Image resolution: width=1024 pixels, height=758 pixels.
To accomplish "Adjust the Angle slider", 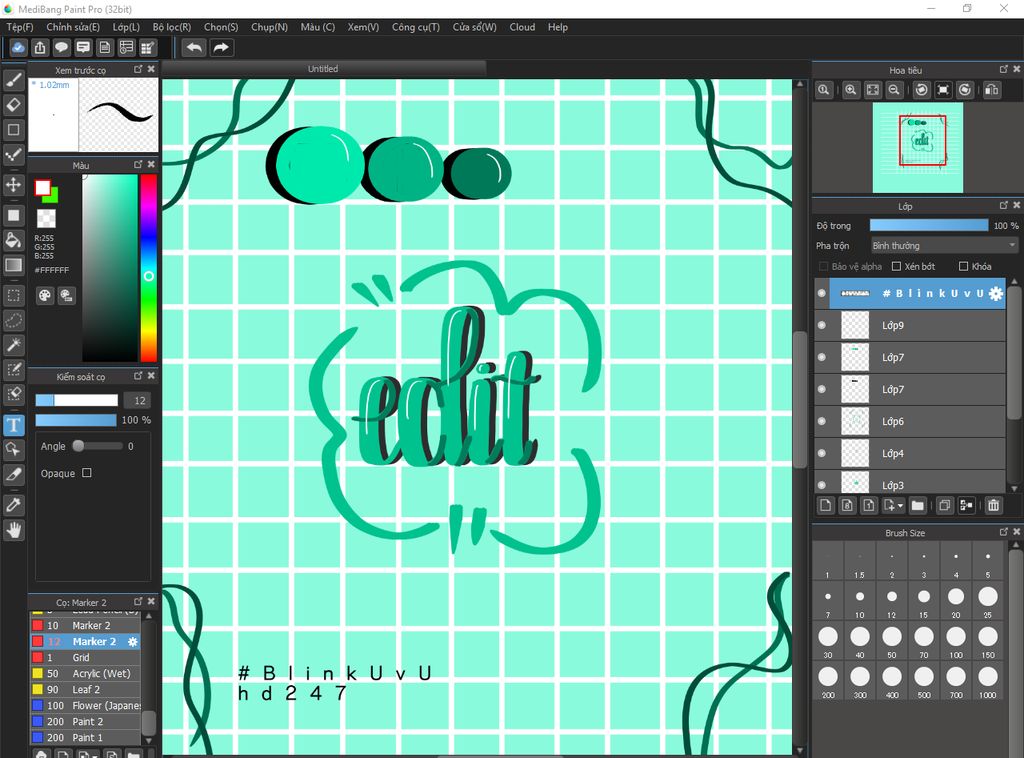I will point(97,446).
